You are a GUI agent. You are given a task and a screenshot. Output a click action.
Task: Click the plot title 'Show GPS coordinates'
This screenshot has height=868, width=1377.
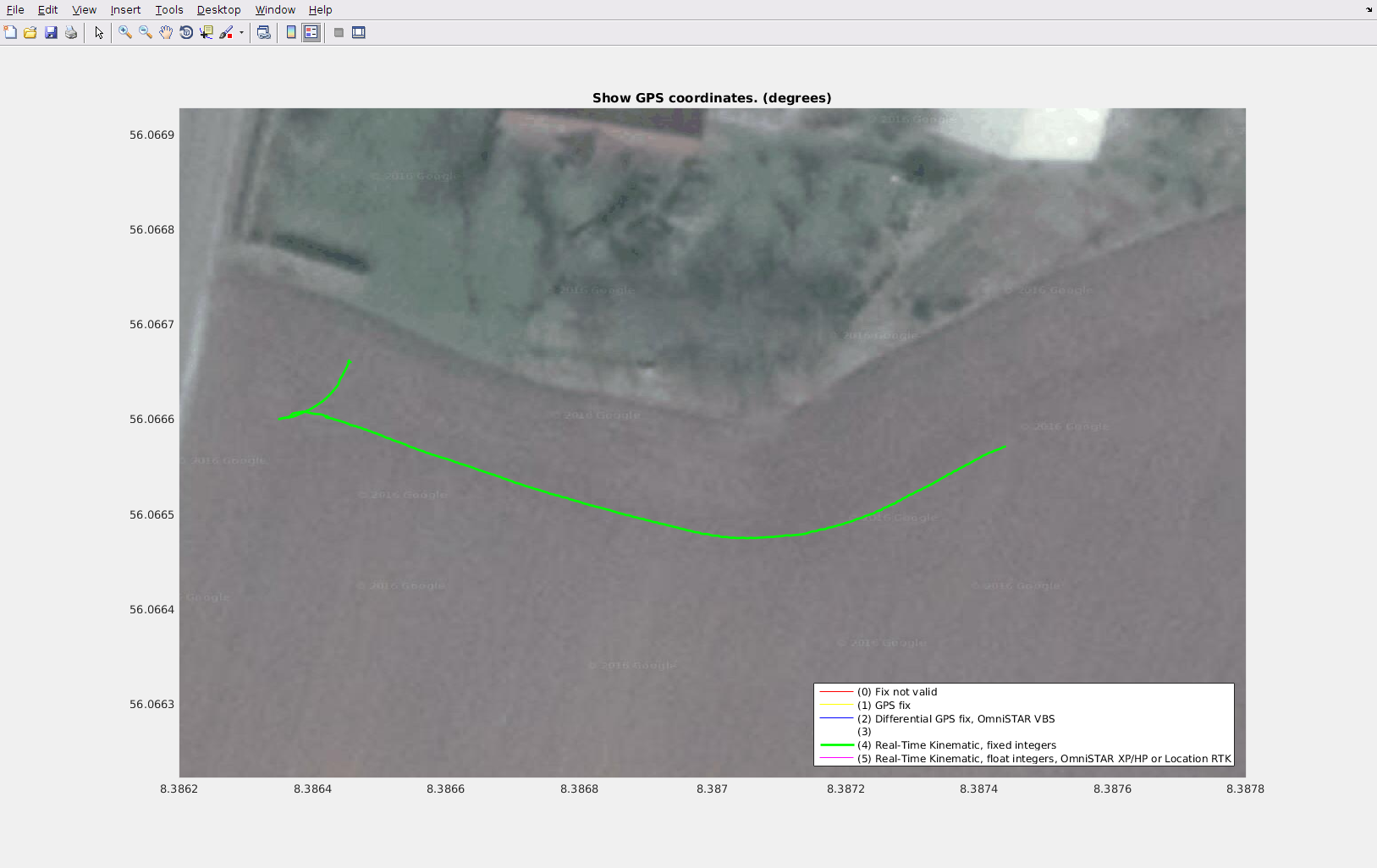711,98
